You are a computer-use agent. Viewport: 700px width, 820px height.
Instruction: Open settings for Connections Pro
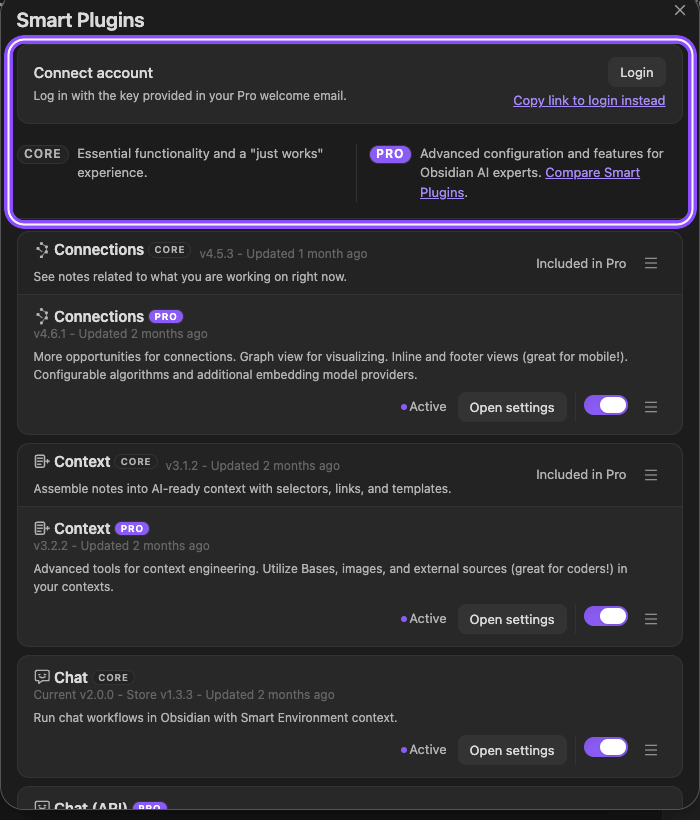[512, 407]
